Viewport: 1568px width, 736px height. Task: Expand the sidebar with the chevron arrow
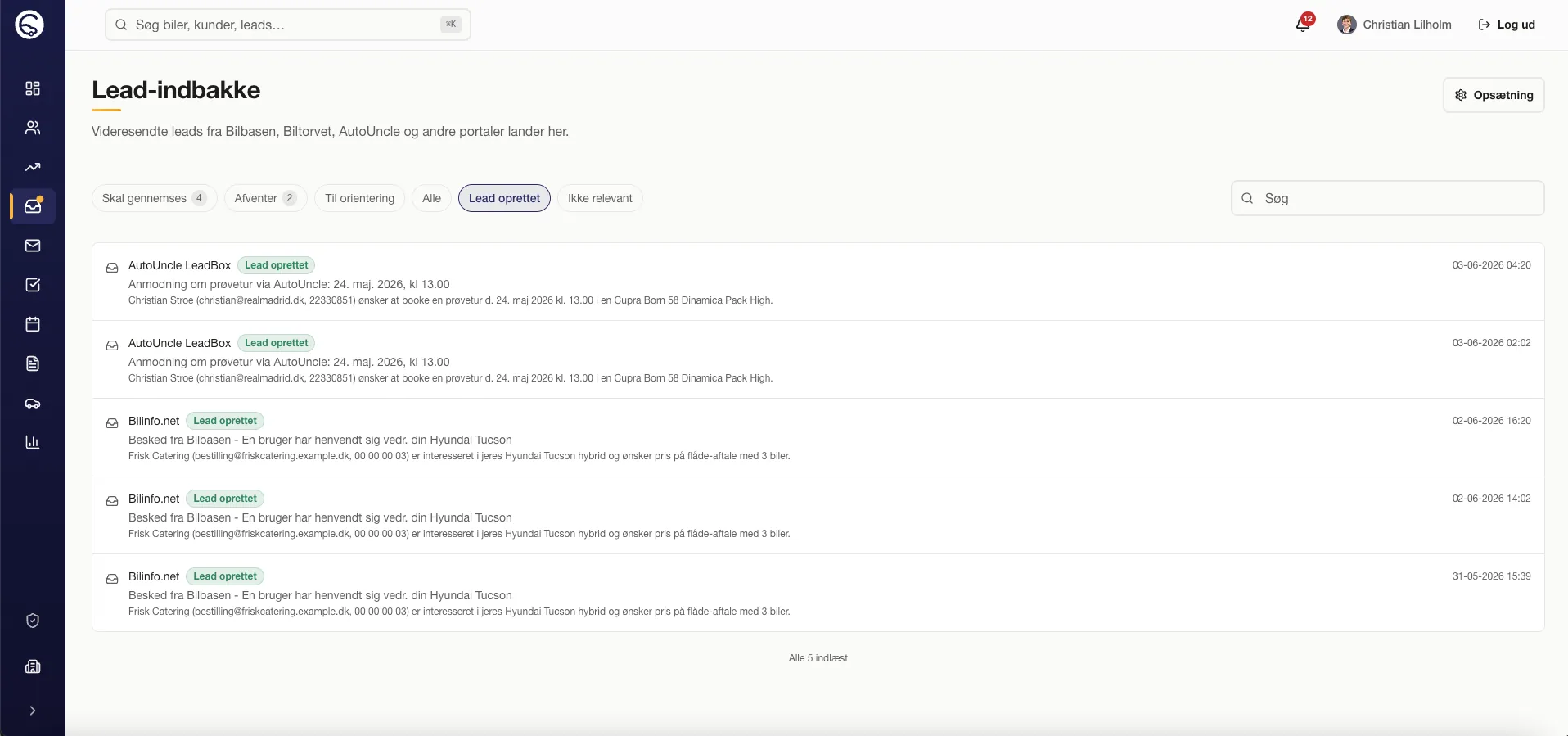(x=33, y=711)
